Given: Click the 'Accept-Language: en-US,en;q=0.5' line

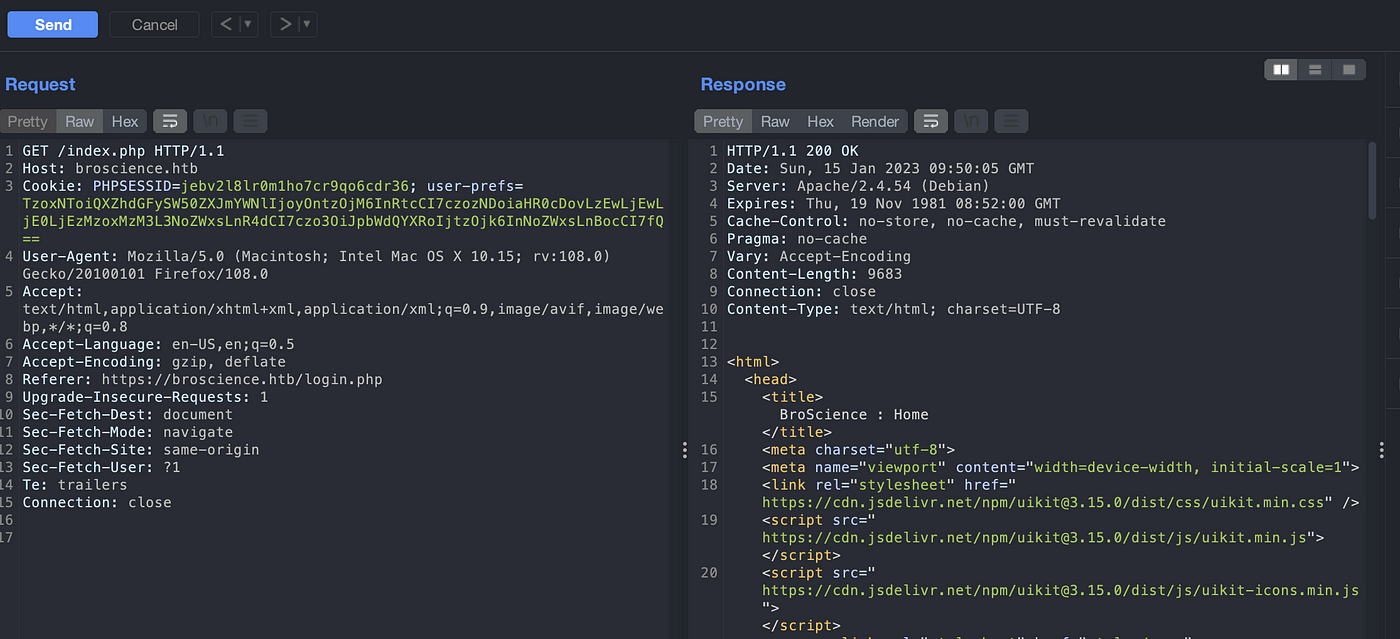Looking at the screenshot, I should 158,344.
